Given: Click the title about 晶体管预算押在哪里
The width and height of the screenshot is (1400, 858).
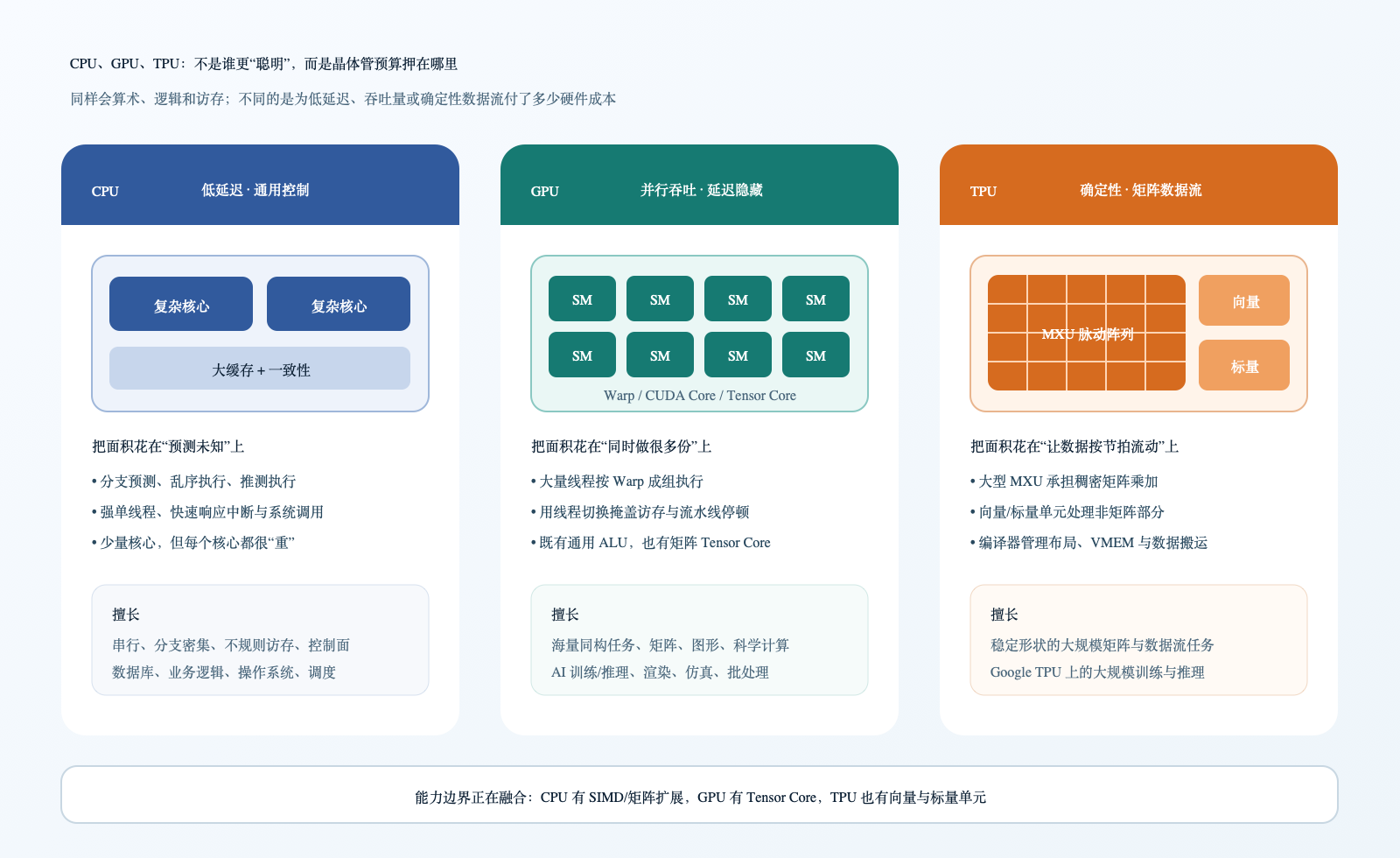Looking at the screenshot, I should [x=263, y=64].
